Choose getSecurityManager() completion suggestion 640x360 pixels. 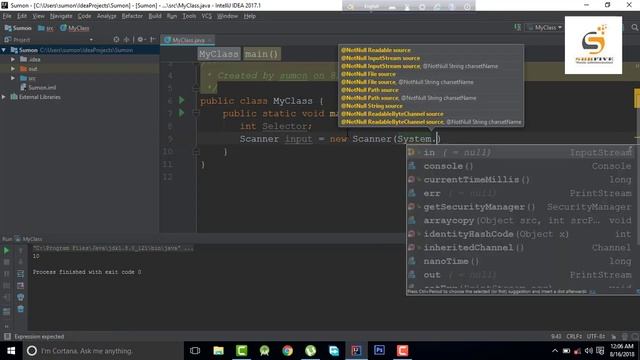520,207
